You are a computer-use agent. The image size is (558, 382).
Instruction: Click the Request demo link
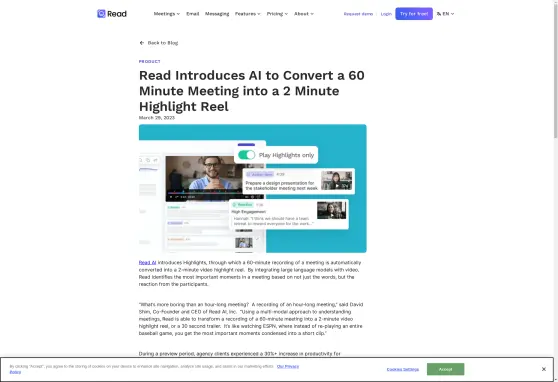coord(358,14)
